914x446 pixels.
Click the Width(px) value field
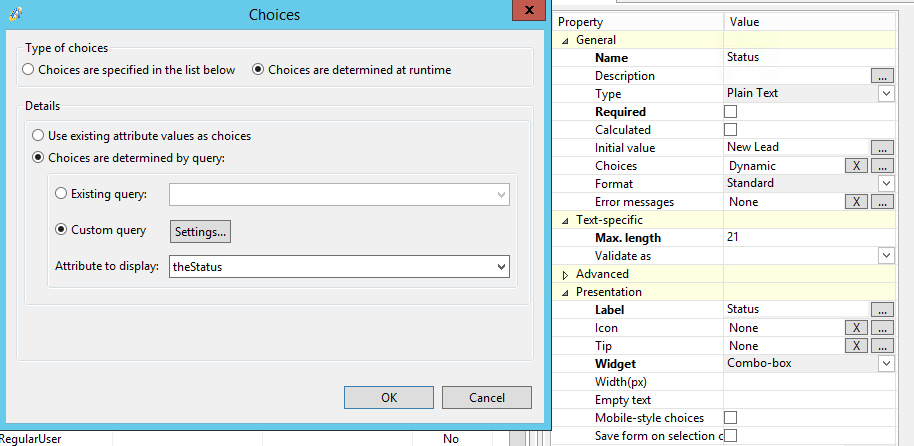click(809, 382)
